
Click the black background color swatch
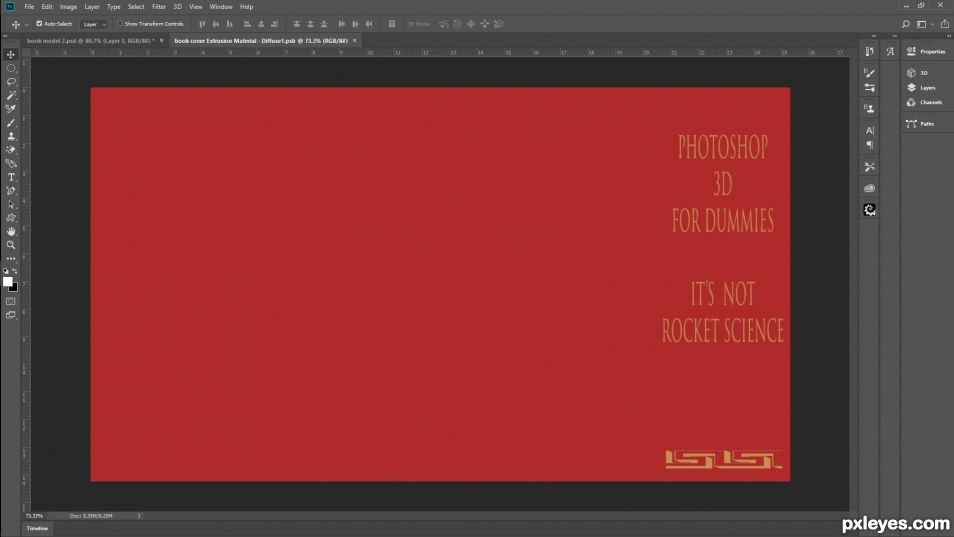(14, 288)
